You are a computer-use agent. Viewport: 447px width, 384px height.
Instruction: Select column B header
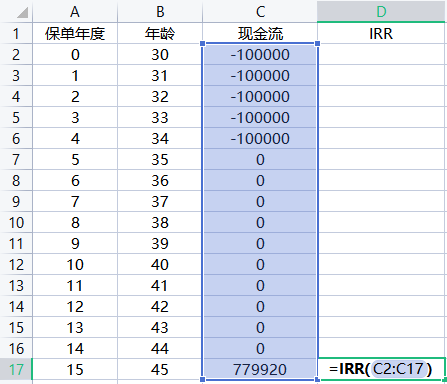tap(160, 12)
